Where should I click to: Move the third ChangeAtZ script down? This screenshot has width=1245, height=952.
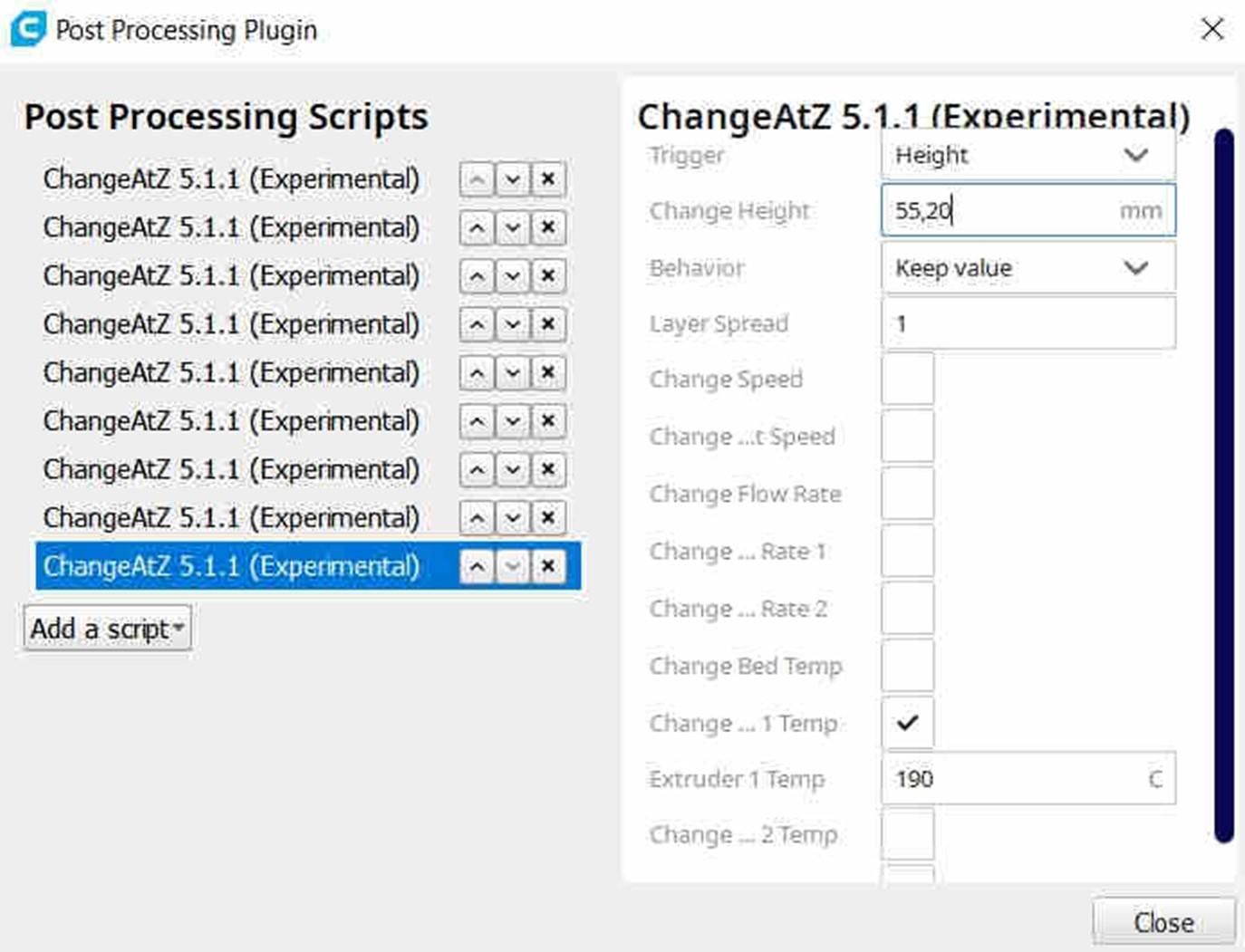pos(512,276)
